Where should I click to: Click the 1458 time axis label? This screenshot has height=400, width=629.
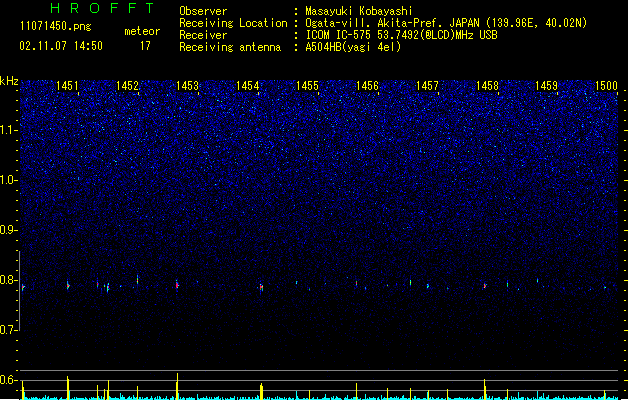(x=487, y=86)
